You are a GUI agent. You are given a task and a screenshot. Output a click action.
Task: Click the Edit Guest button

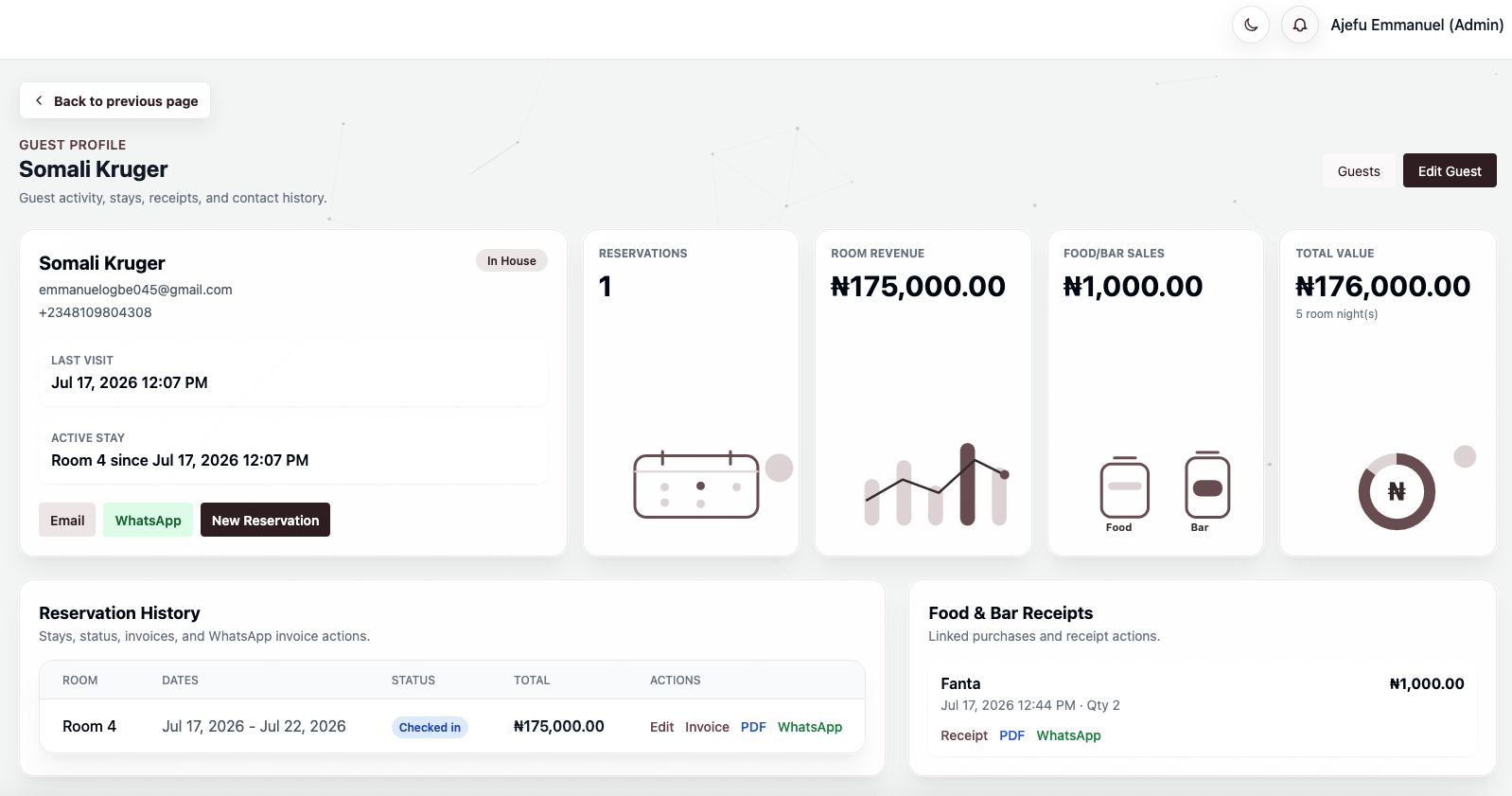pos(1450,170)
